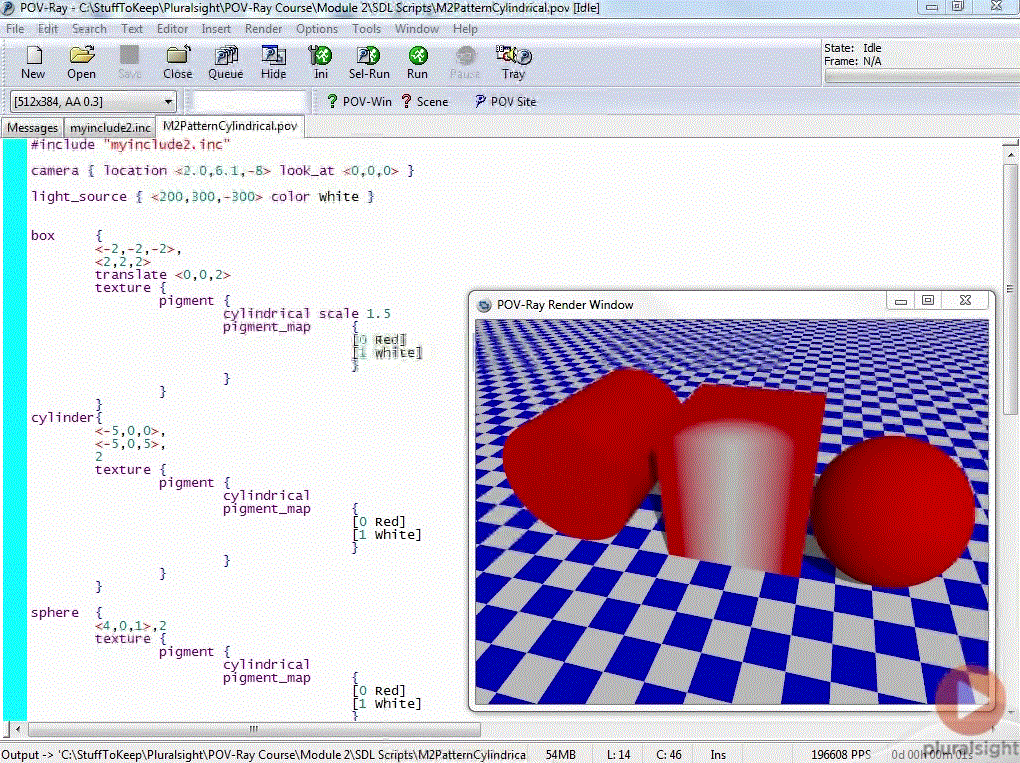Screen dimensions: 1020x763
Task: Click the editor horizontal scrollbar
Action: (254, 729)
